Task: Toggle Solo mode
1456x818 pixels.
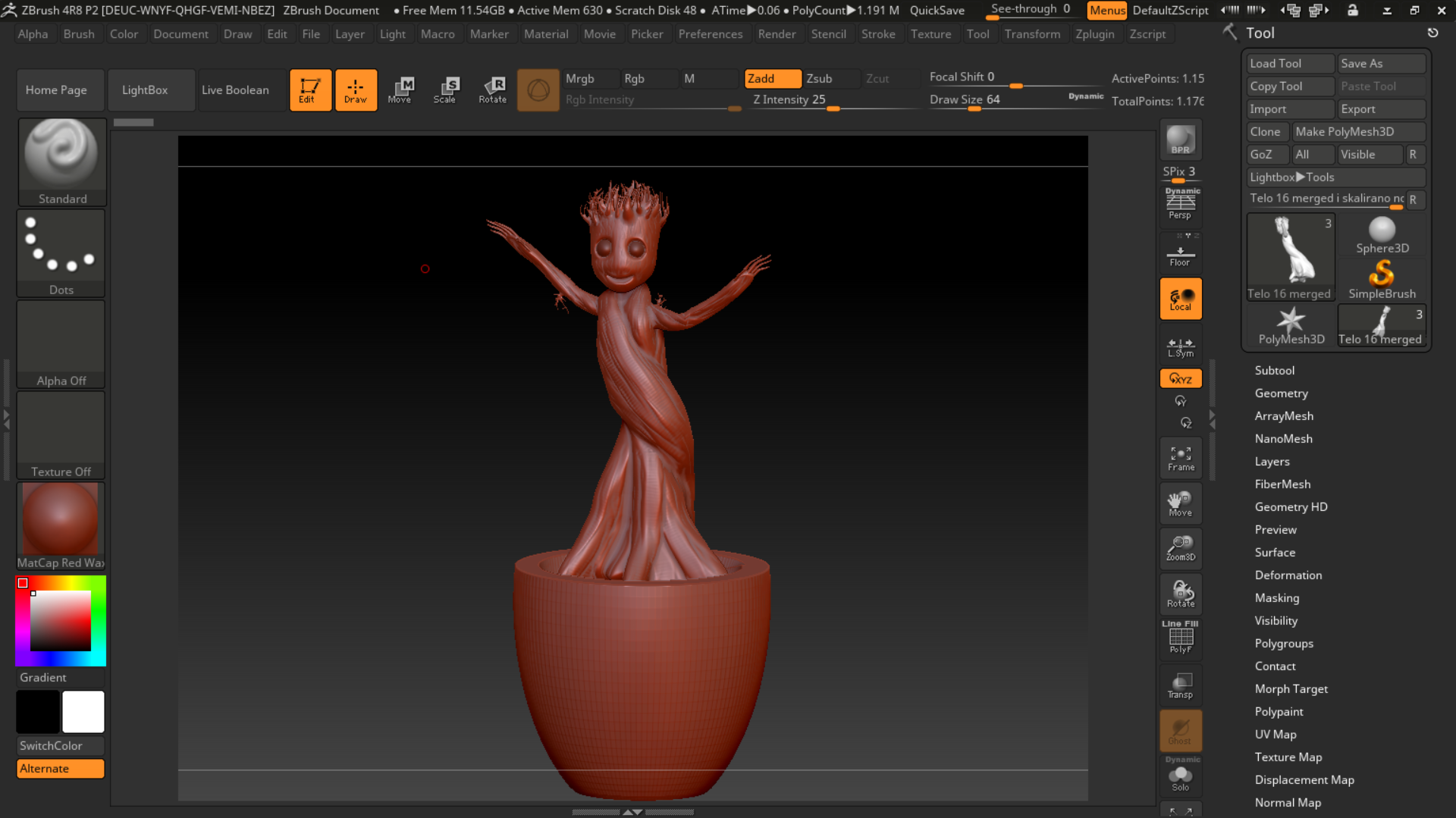Action: (1180, 776)
